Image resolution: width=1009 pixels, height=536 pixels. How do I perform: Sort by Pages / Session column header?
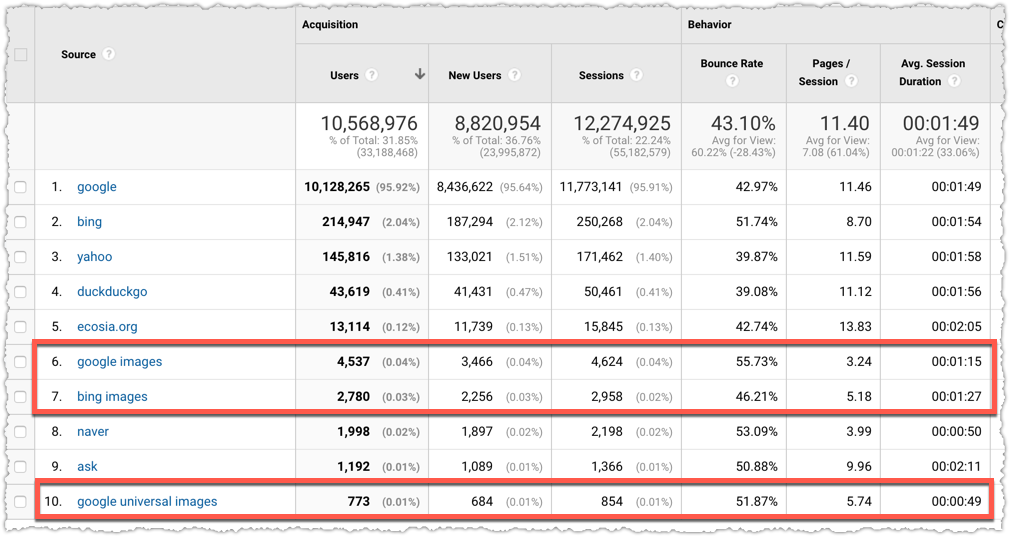point(824,72)
